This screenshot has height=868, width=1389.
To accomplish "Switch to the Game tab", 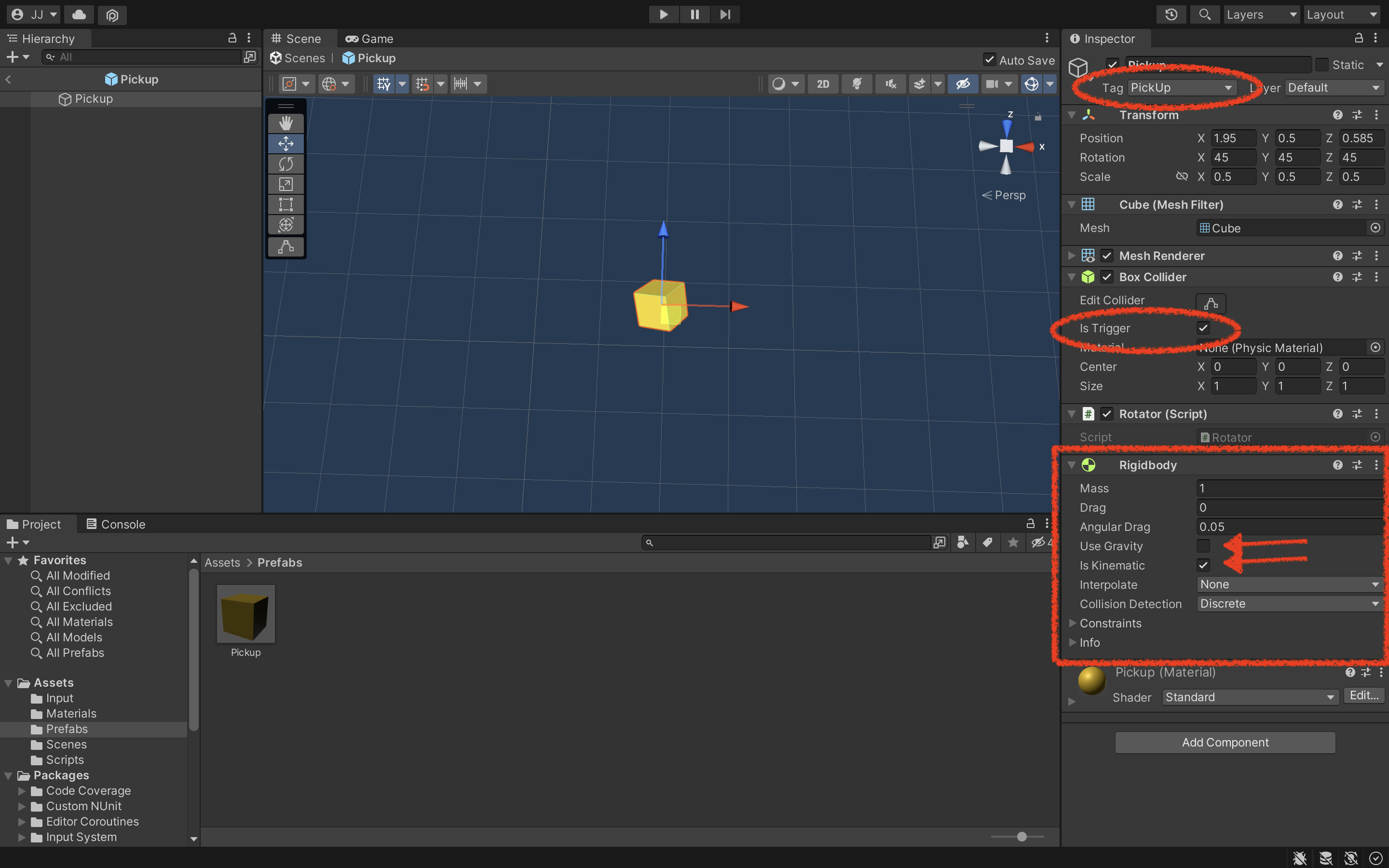I will pyautogui.click(x=369, y=39).
